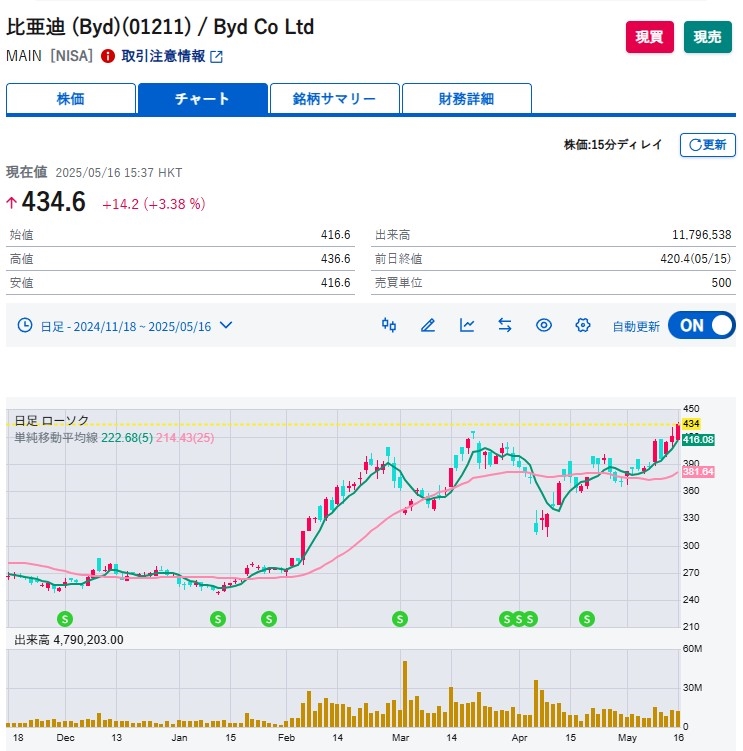Click the 更新 refresh button
The image size is (743, 751).
click(708, 145)
